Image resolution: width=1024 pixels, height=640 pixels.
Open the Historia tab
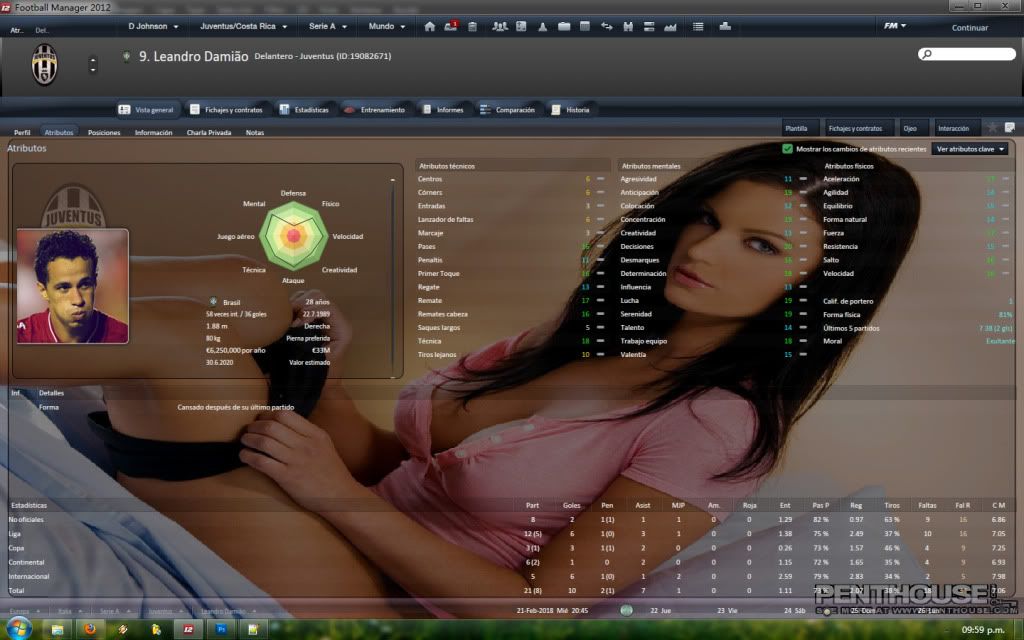(570, 110)
